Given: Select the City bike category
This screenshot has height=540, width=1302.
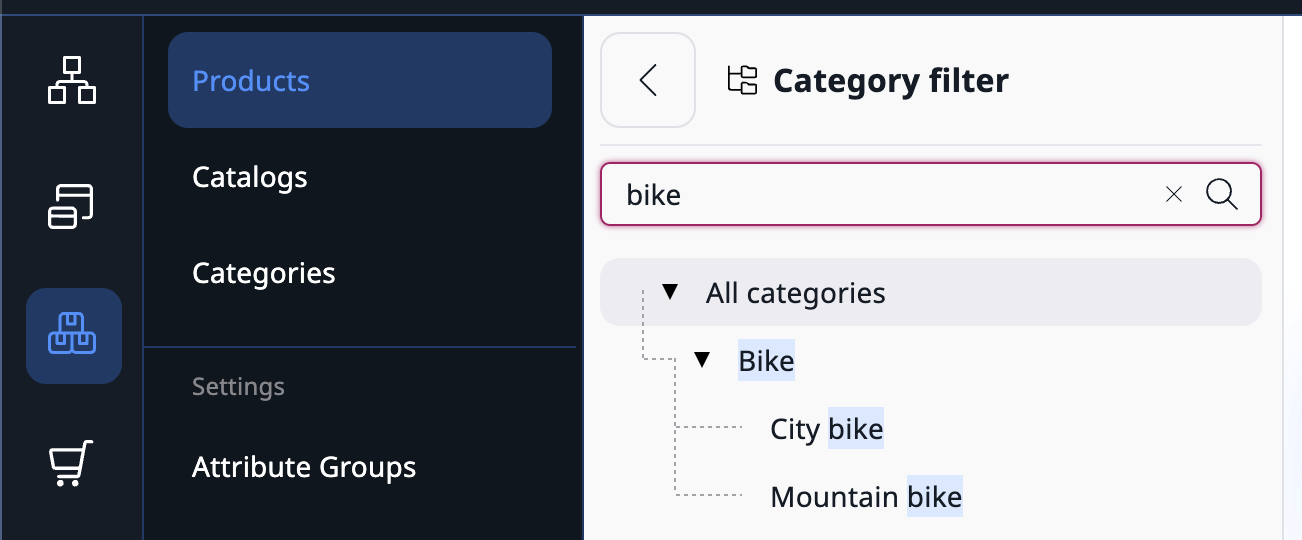Looking at the screenshot, I should (827, 429).
